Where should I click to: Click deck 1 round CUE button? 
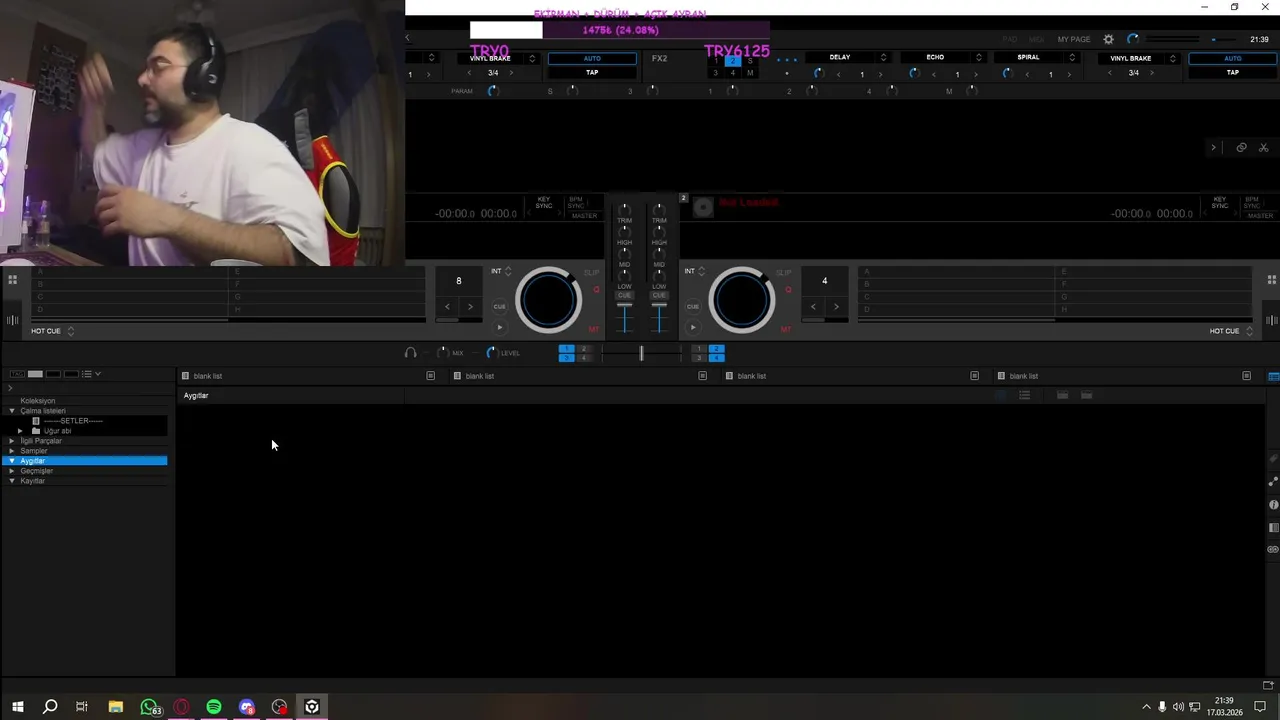[500, 306]
